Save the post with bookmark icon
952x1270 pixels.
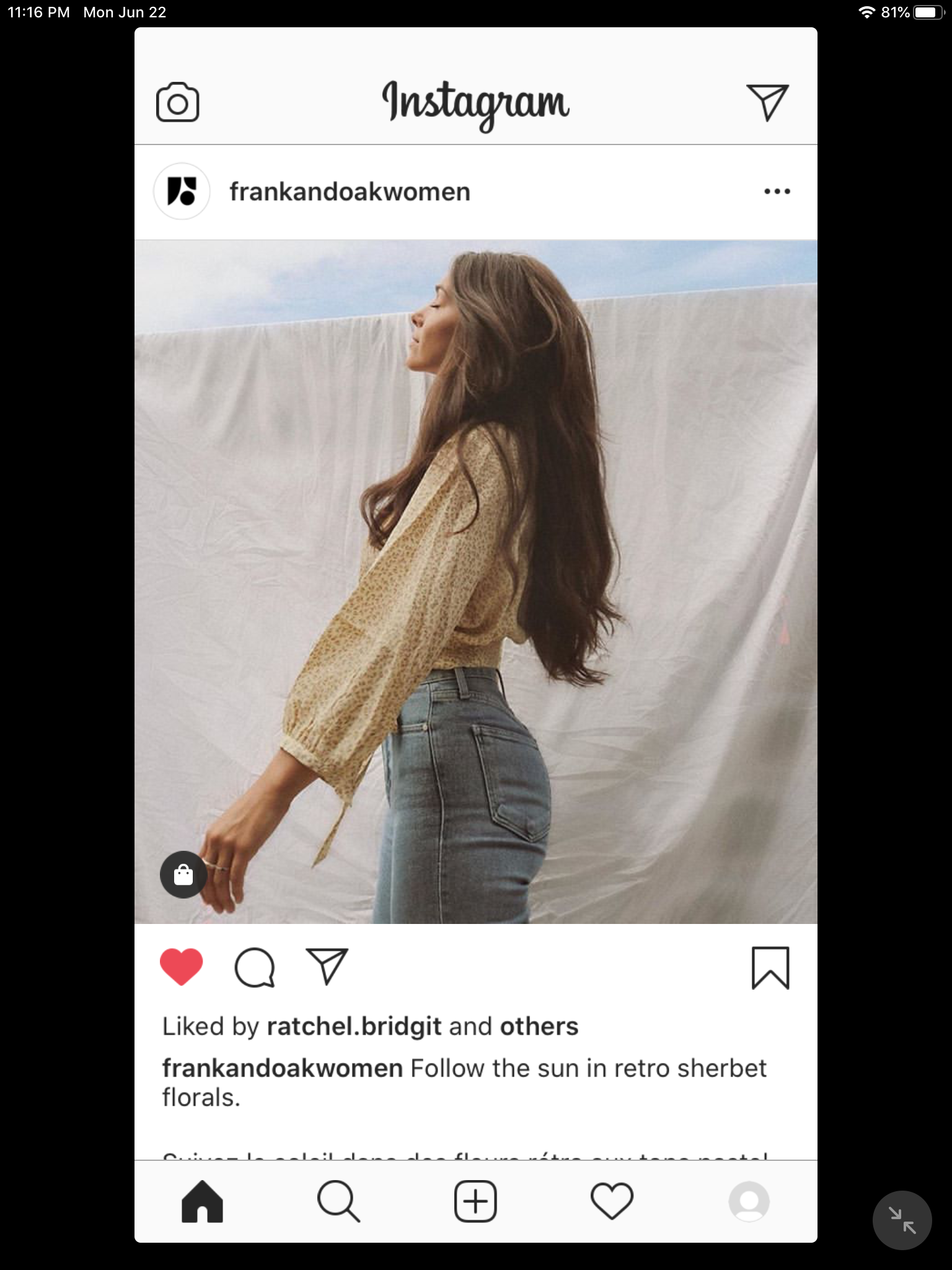click(x=770, y=967)
